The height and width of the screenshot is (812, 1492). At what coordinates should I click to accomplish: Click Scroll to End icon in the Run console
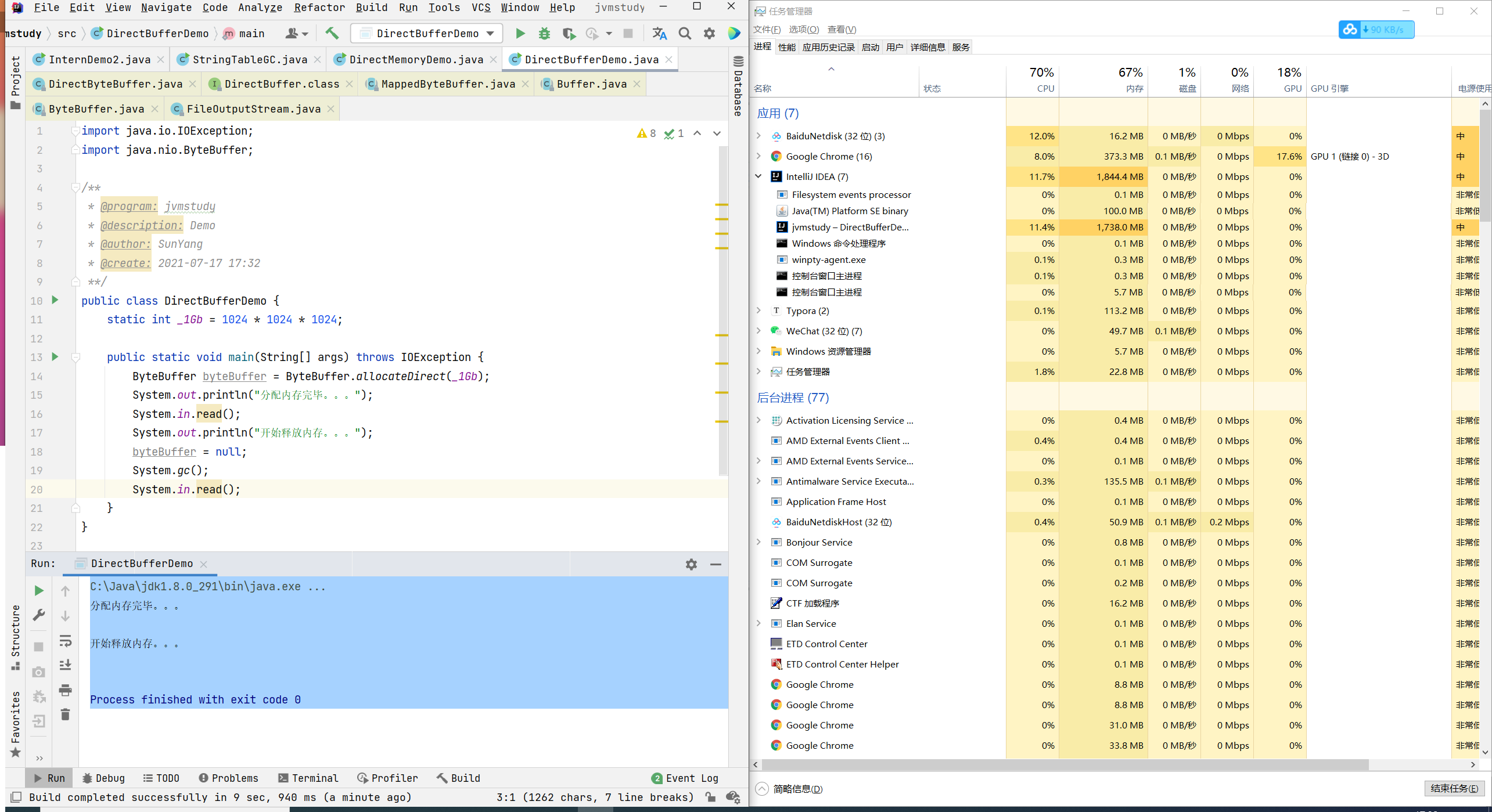[x=65, y=665]
